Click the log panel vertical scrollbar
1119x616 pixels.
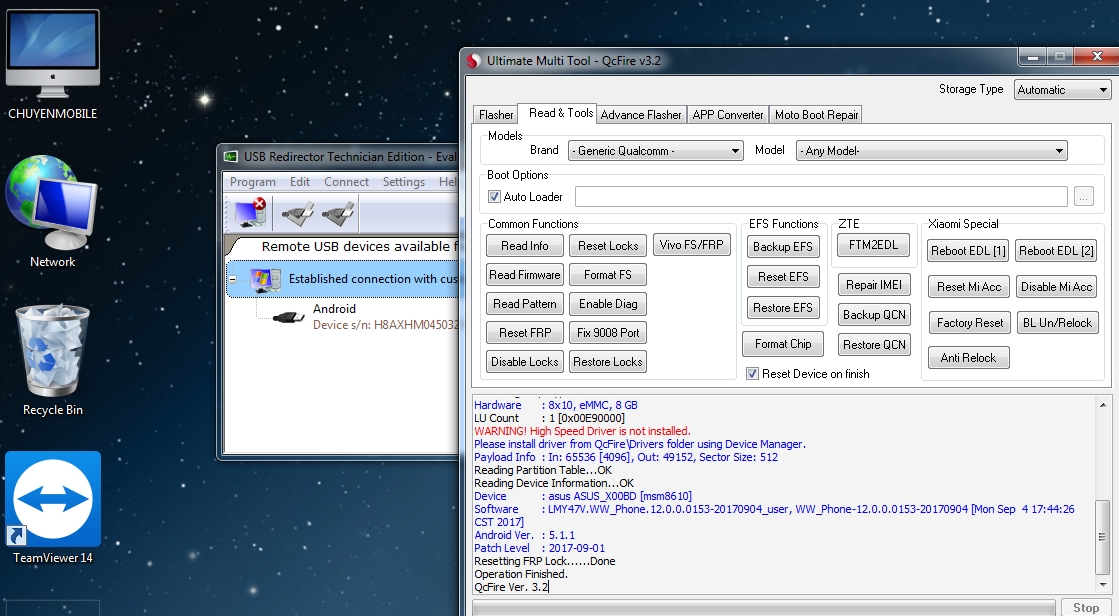pyautogui.click(x=1103, y=493)
